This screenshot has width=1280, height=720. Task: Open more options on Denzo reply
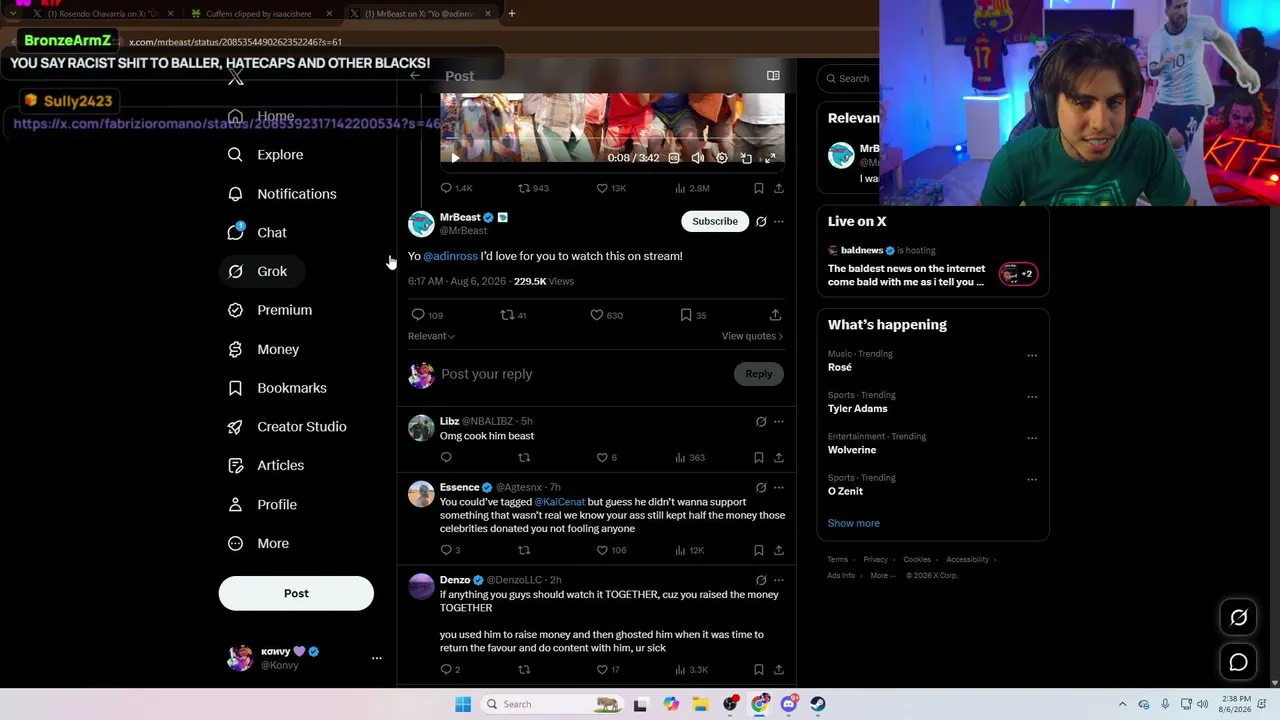tap(779, 580)
